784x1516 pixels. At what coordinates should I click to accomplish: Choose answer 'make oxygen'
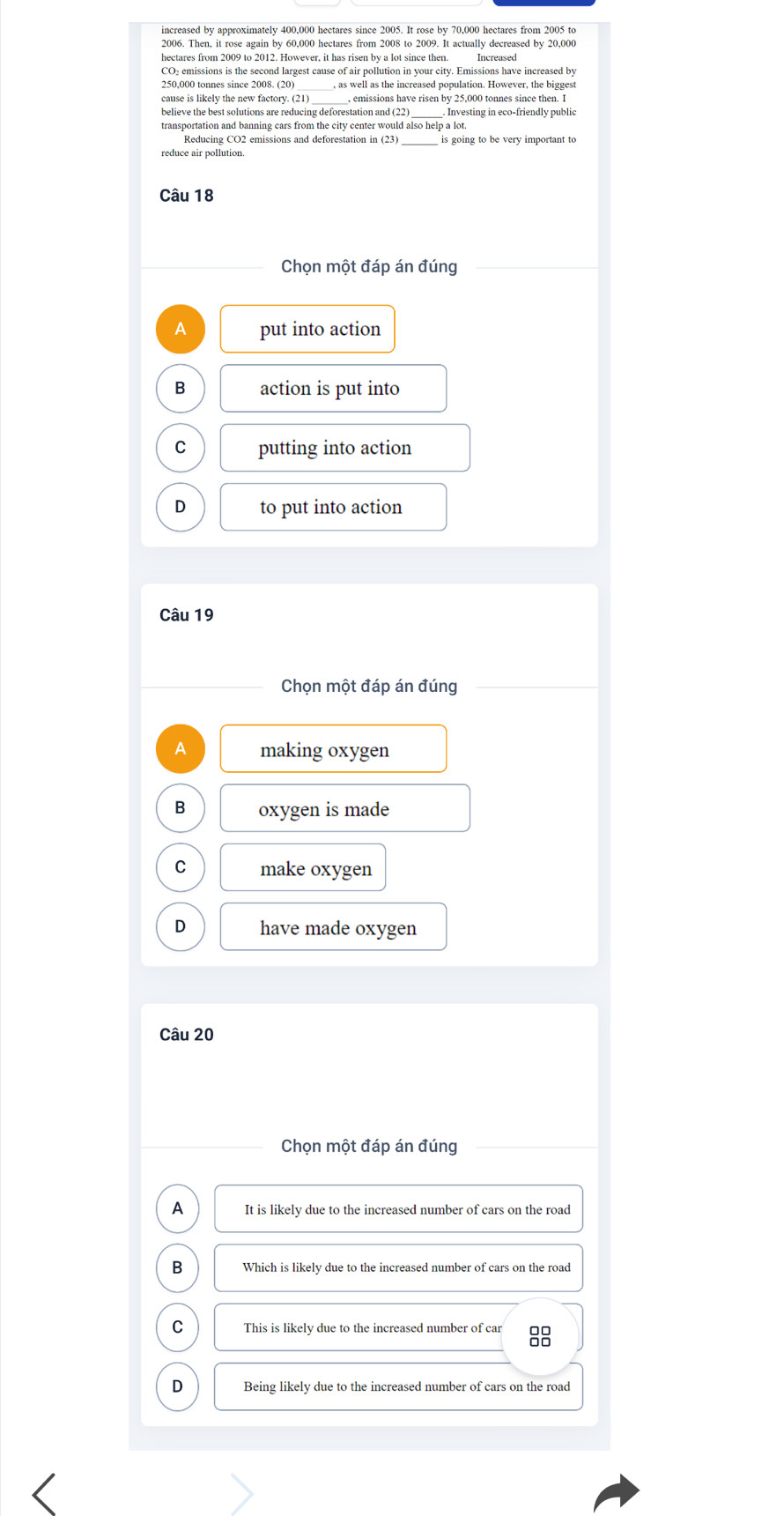coord(303,867)
